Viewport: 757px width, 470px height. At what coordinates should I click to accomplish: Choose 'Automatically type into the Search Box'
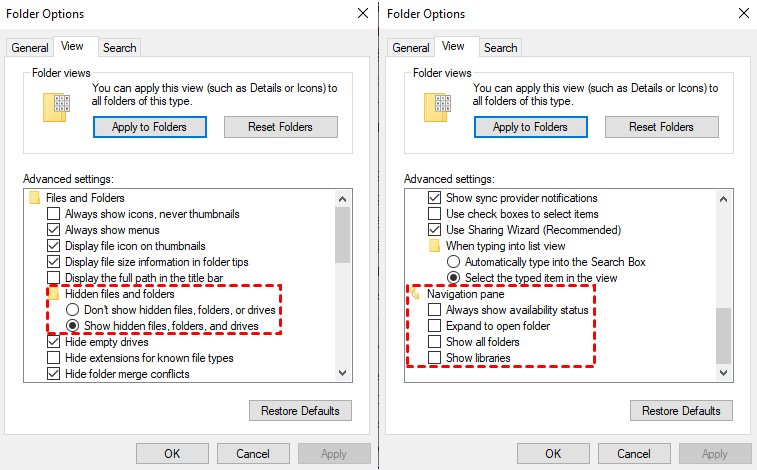(x=452, y=262)
